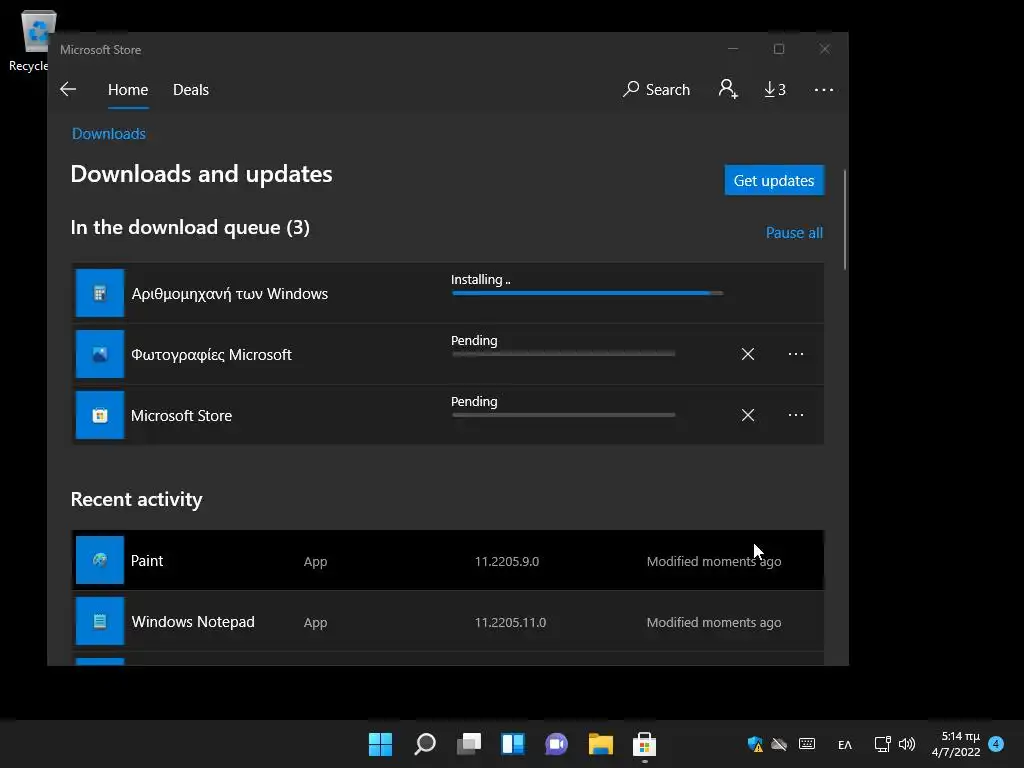Click the Downloads breadcrumb link
The width and height of the screenshot is (1024, 768).
click(108, 134)
